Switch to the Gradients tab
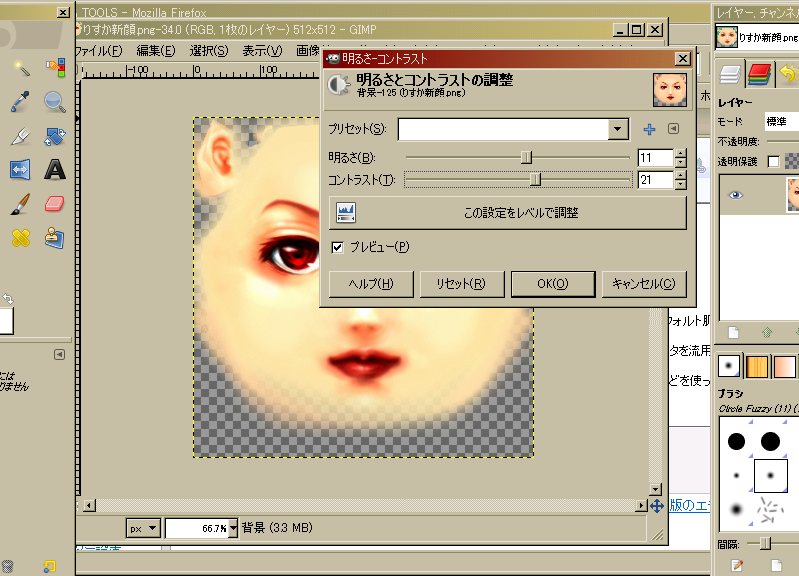 click(785, 367)
